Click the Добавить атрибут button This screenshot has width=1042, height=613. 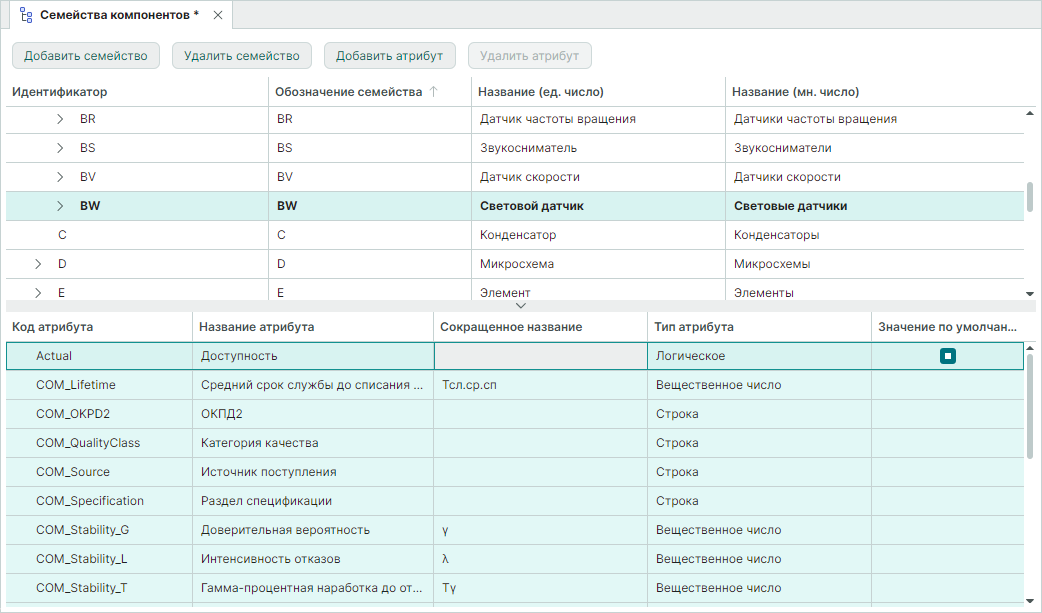[389, 56]
